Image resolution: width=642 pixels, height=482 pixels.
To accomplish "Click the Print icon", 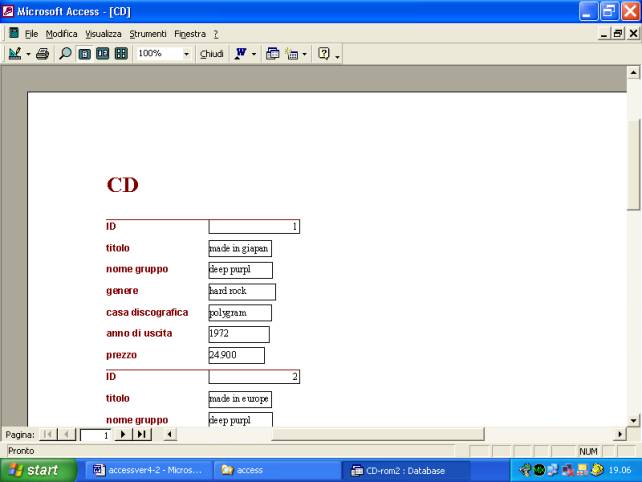I will pyautogui.click(x=43, y=54).
